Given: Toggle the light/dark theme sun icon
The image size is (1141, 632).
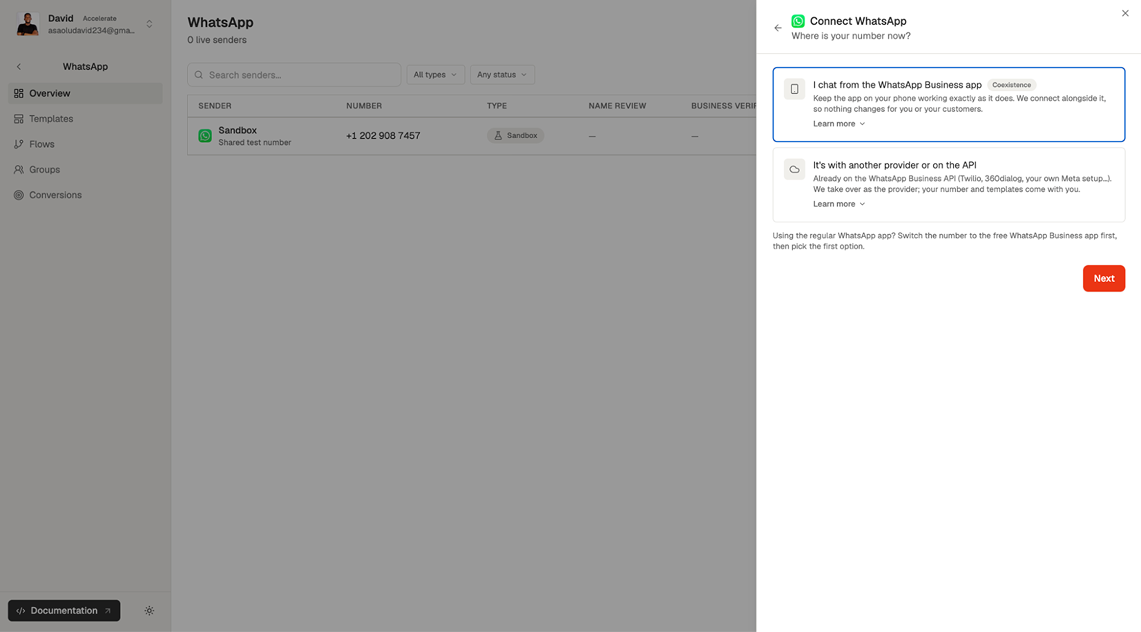Looking at the screenshot, I should [x=149, y=611].
